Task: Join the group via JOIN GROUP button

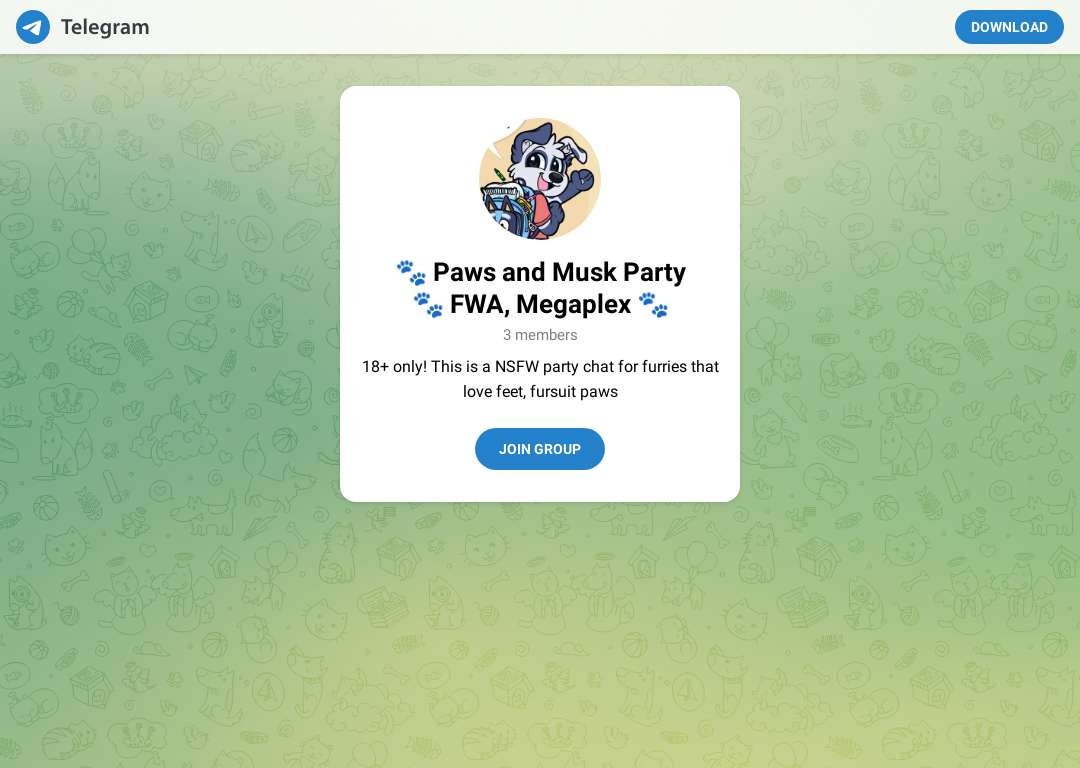Action: [x=540, y=449]
